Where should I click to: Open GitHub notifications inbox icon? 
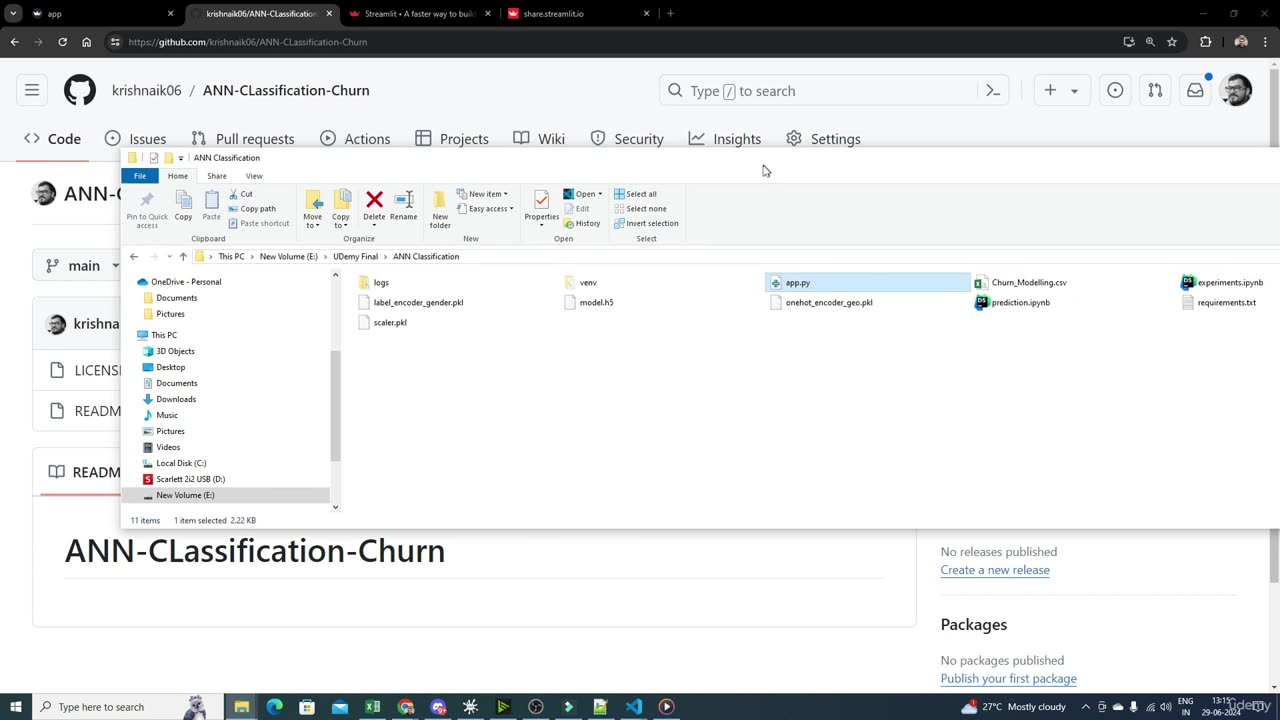pos(1195,91)
